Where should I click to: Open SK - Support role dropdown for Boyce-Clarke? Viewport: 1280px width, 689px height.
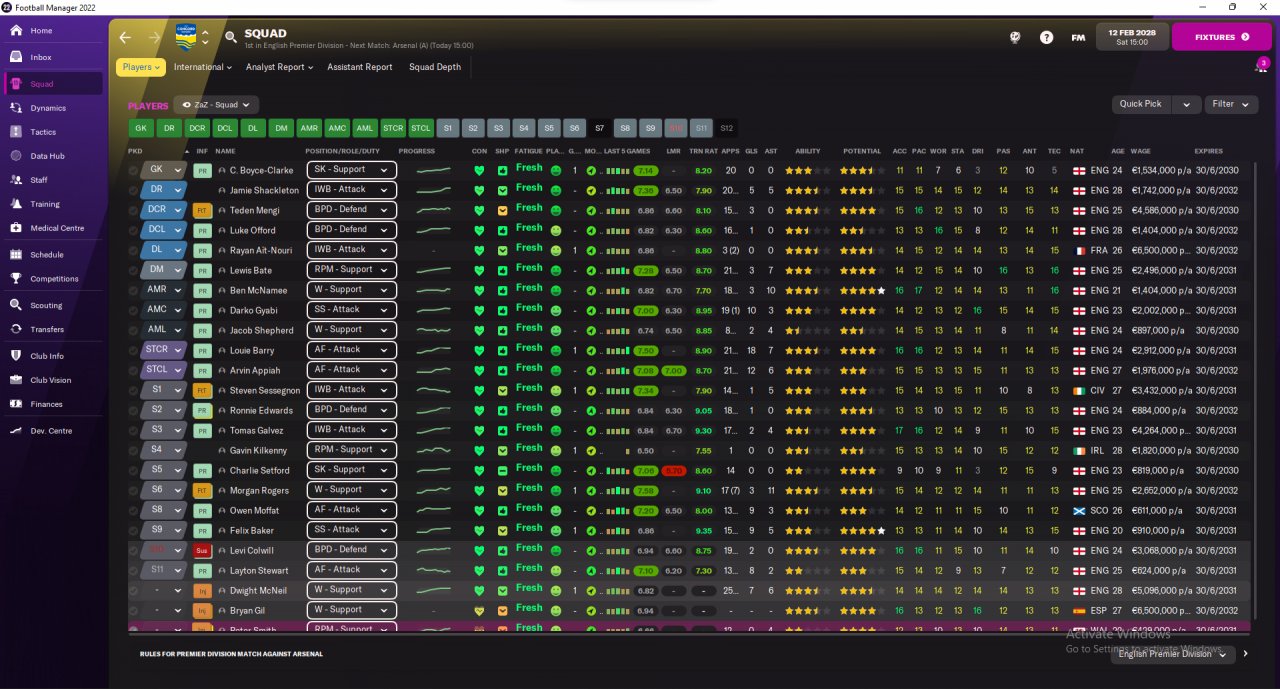351,170
